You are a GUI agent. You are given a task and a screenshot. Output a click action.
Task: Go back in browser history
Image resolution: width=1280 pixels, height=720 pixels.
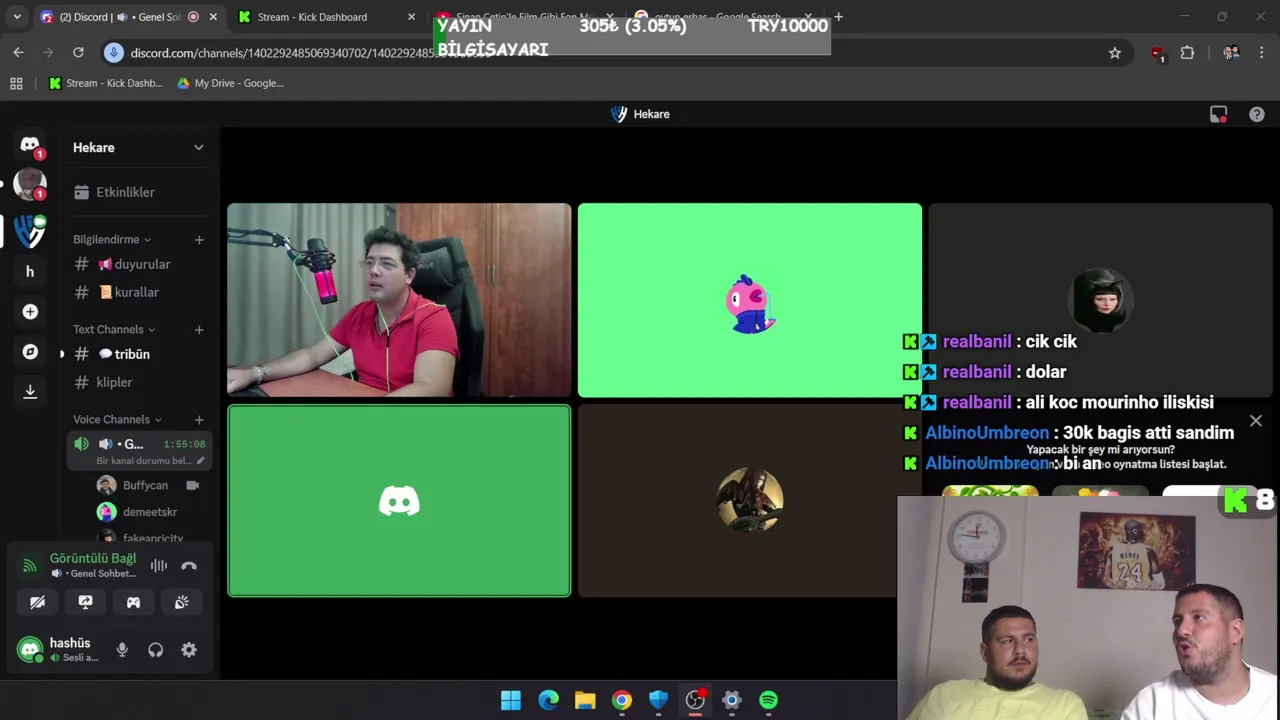(18, 52)
